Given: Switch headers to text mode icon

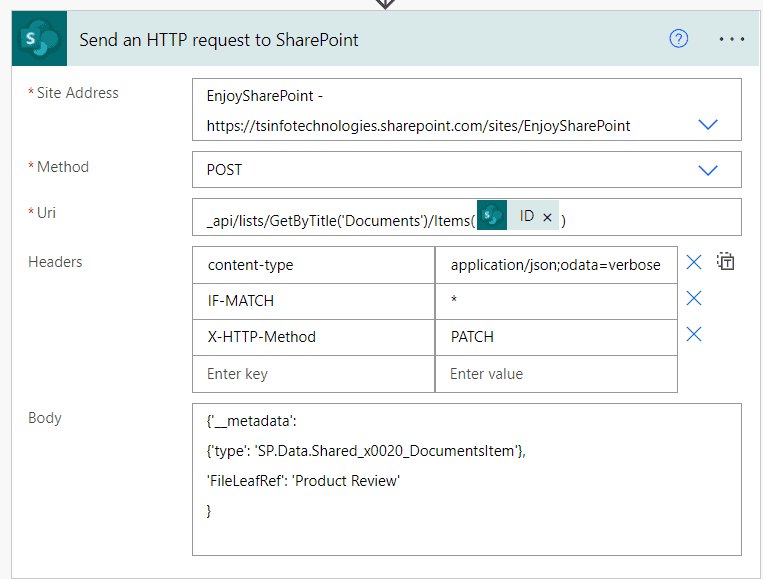Looking at the screenshot, I should [725, 262].
